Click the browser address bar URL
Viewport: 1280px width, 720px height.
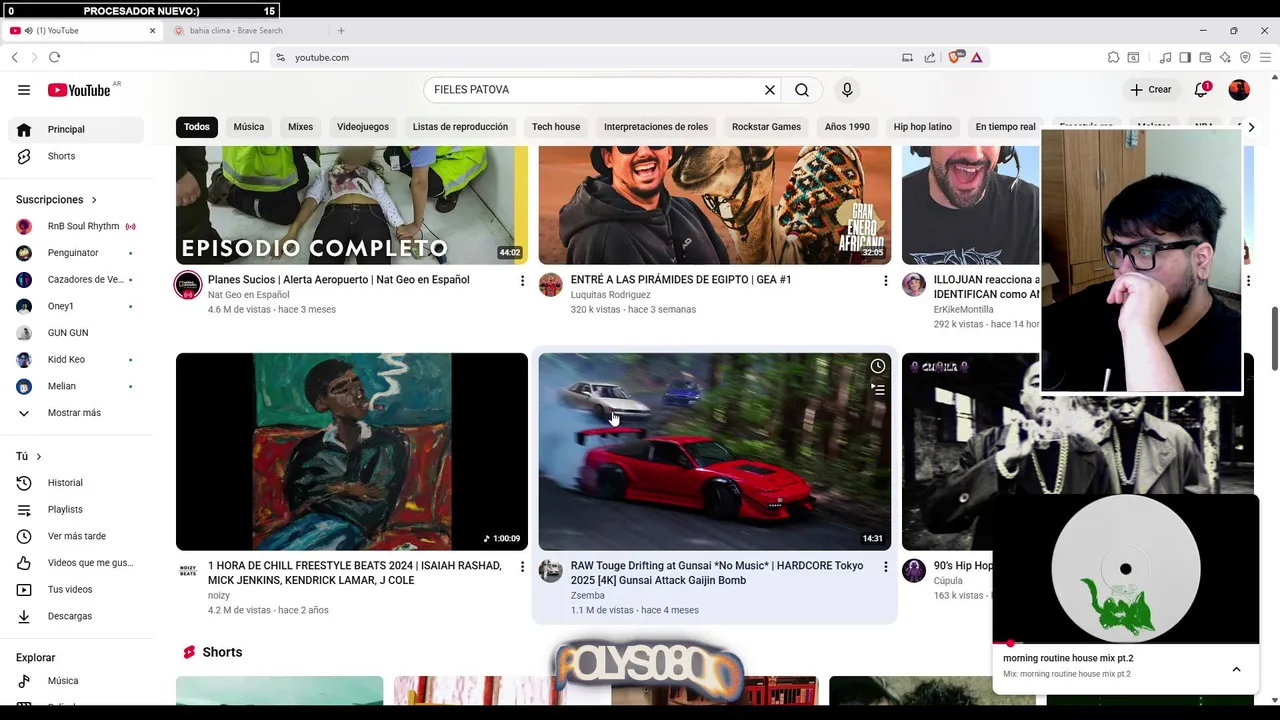[322, 57]
